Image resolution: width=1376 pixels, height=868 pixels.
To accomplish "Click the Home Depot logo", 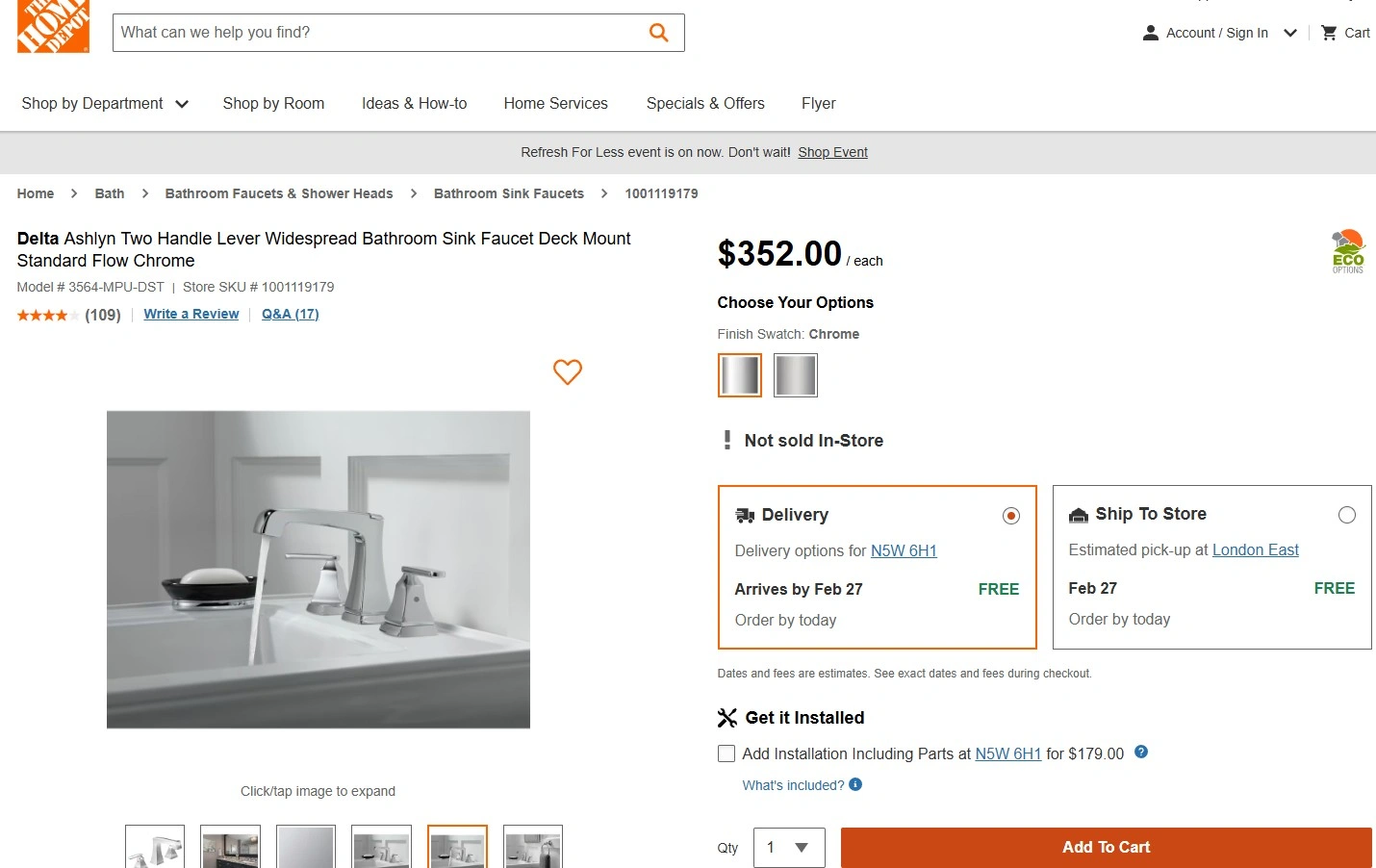I will [53, 25].
